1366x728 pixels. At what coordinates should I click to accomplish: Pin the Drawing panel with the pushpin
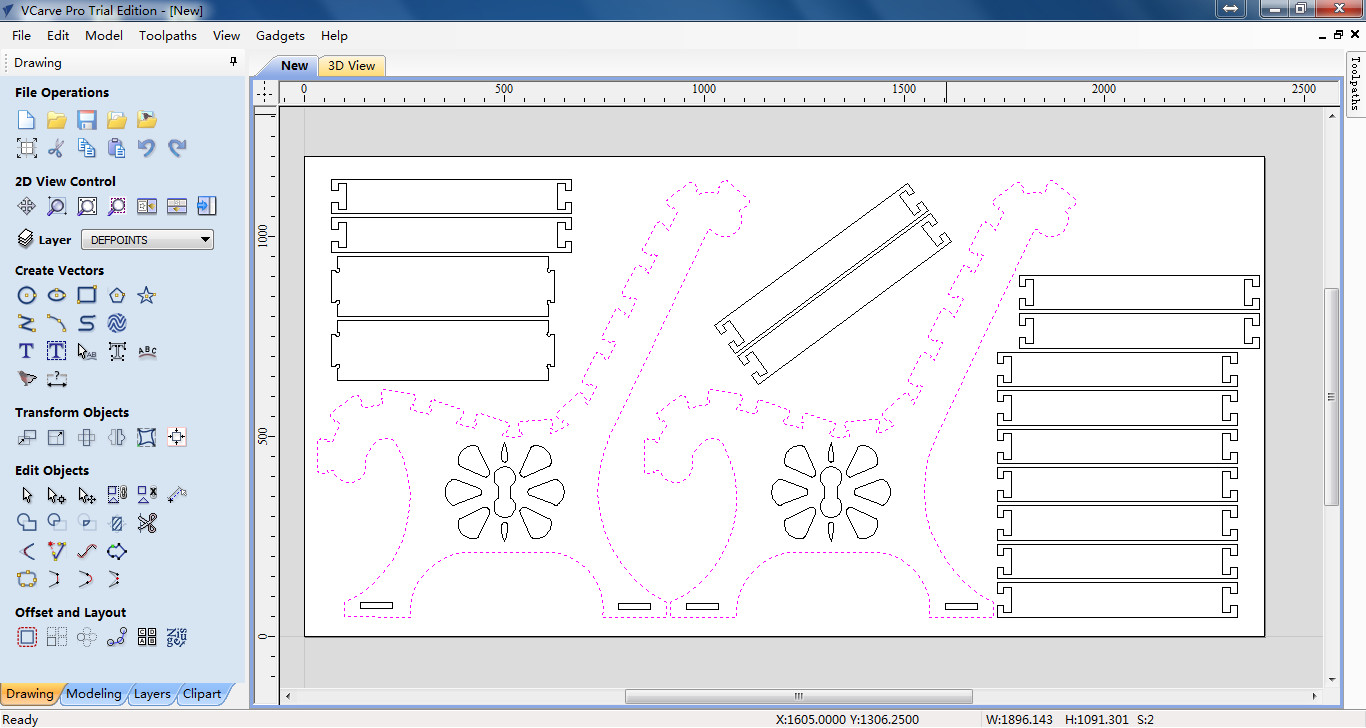click(234, 62)
